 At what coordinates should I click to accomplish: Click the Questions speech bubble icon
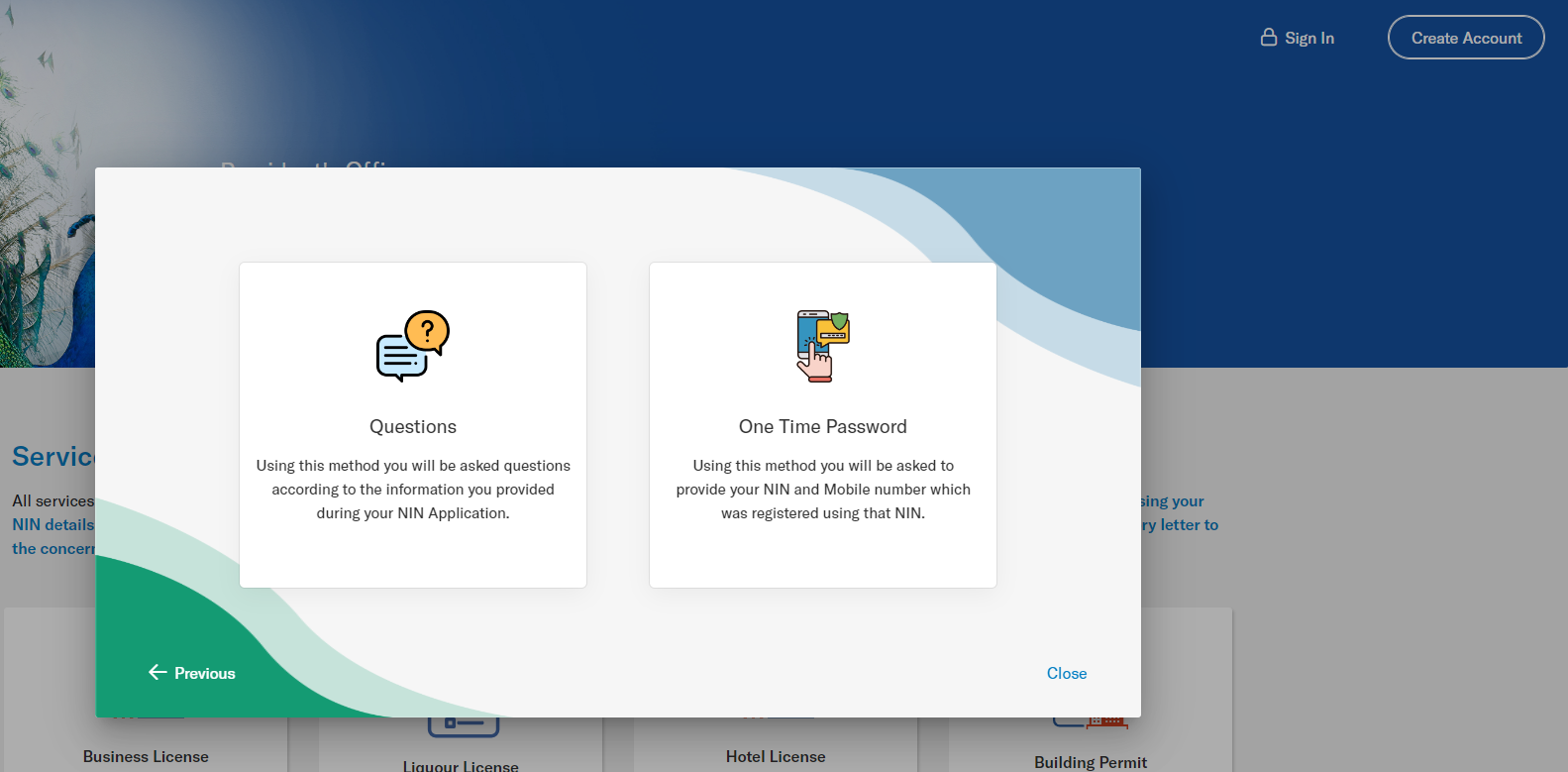click(x=413, y=346)
